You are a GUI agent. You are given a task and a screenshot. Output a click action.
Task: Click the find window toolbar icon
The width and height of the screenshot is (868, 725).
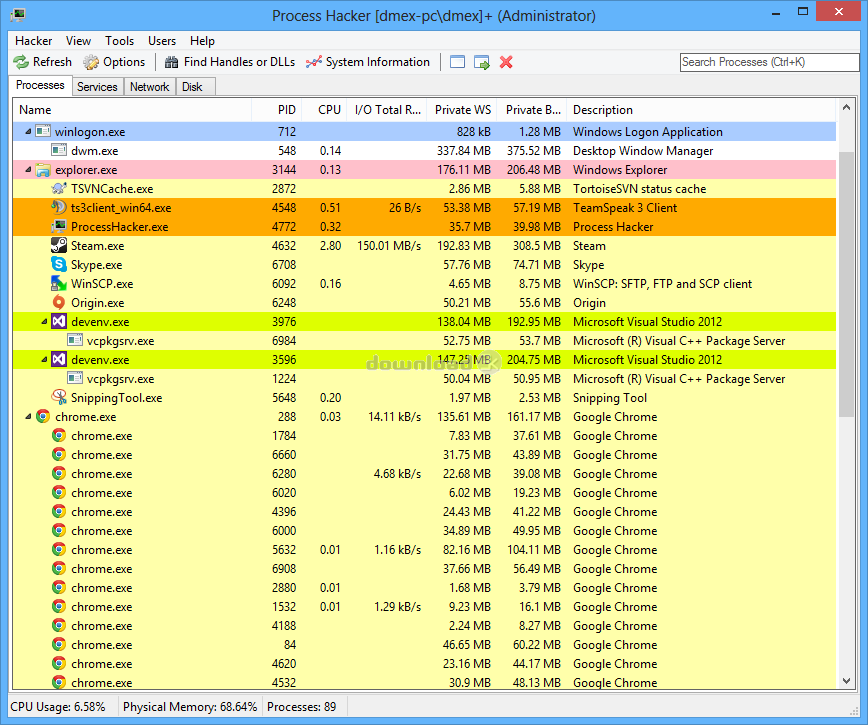[457, 62]
